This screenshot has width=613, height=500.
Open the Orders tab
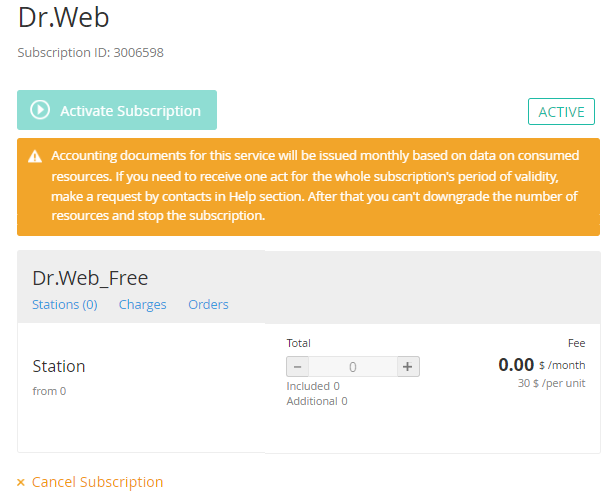(x=208, y=304)
